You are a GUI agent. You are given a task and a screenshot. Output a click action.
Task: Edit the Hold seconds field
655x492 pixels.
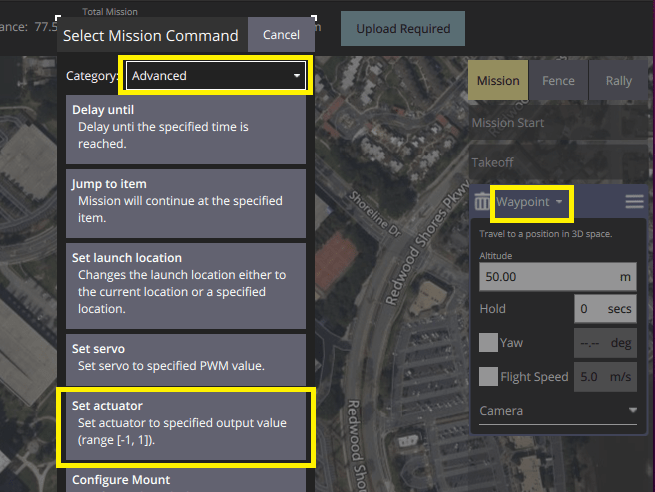[604, 309]
